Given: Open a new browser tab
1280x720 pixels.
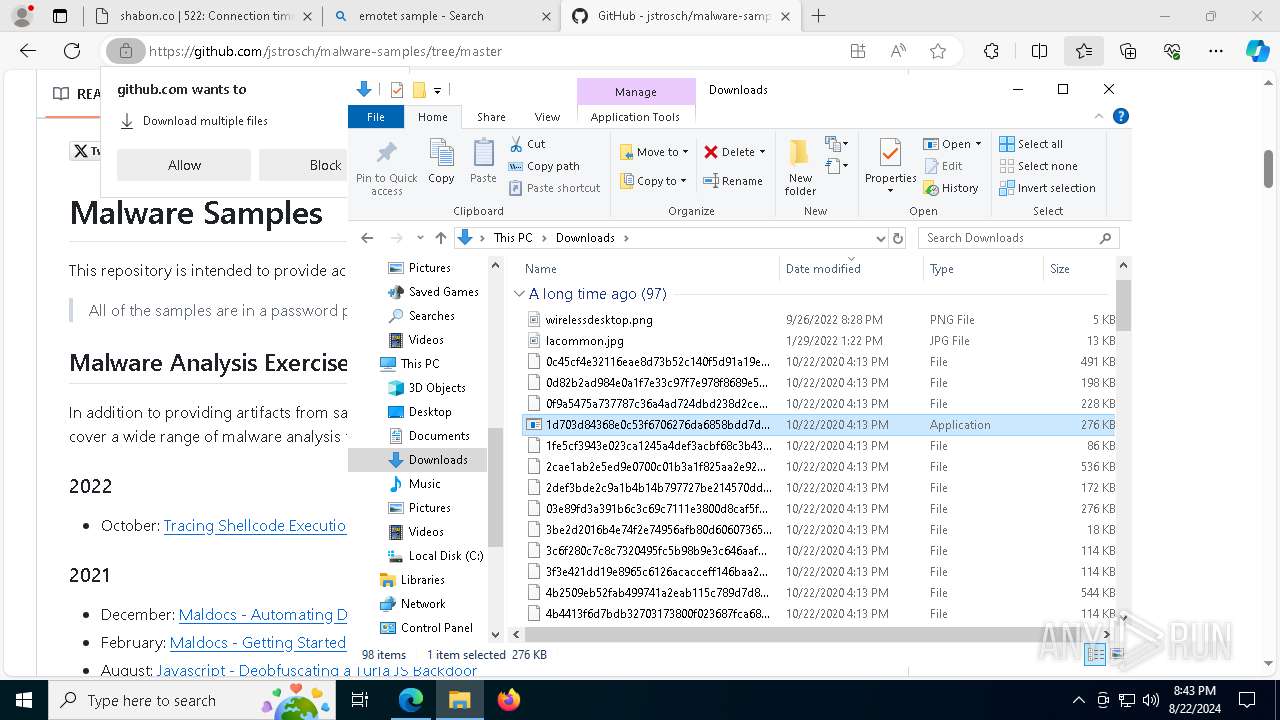Looking at the screenshot, I should (x=818, y=16).
